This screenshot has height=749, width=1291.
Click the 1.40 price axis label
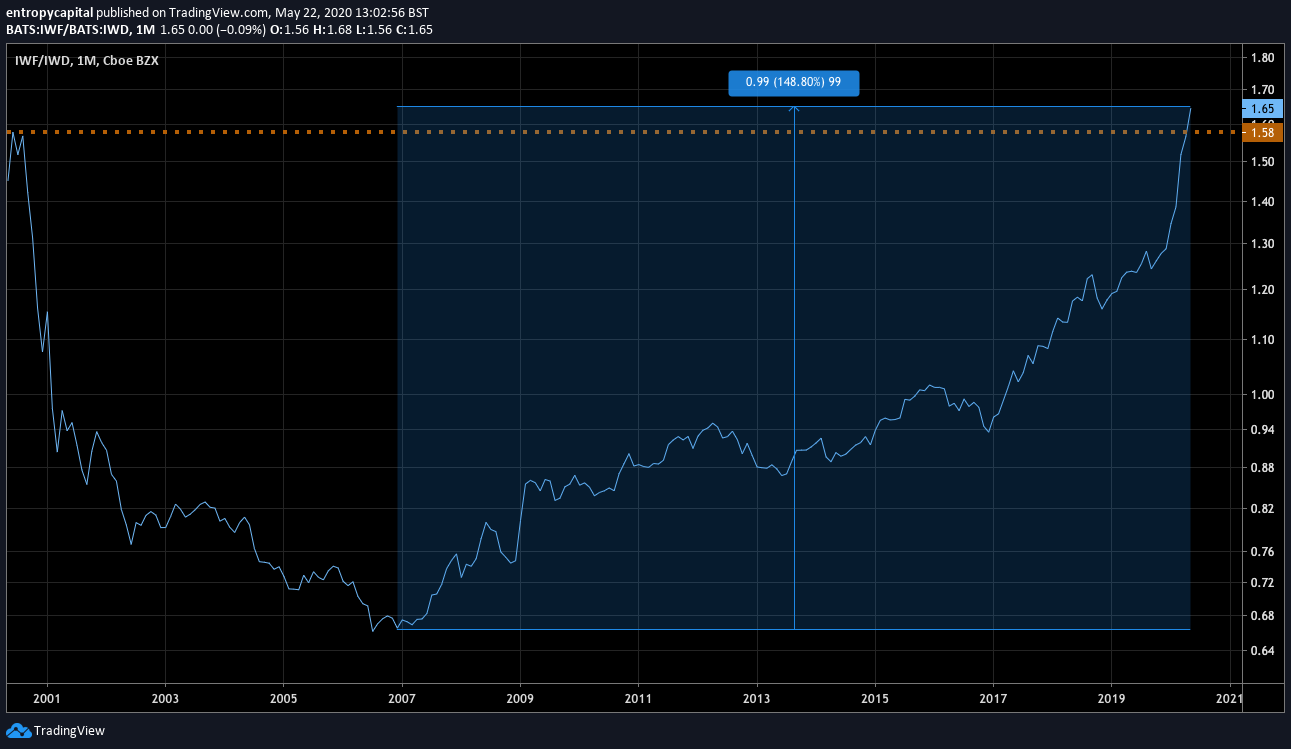[x=1262, y=202]
